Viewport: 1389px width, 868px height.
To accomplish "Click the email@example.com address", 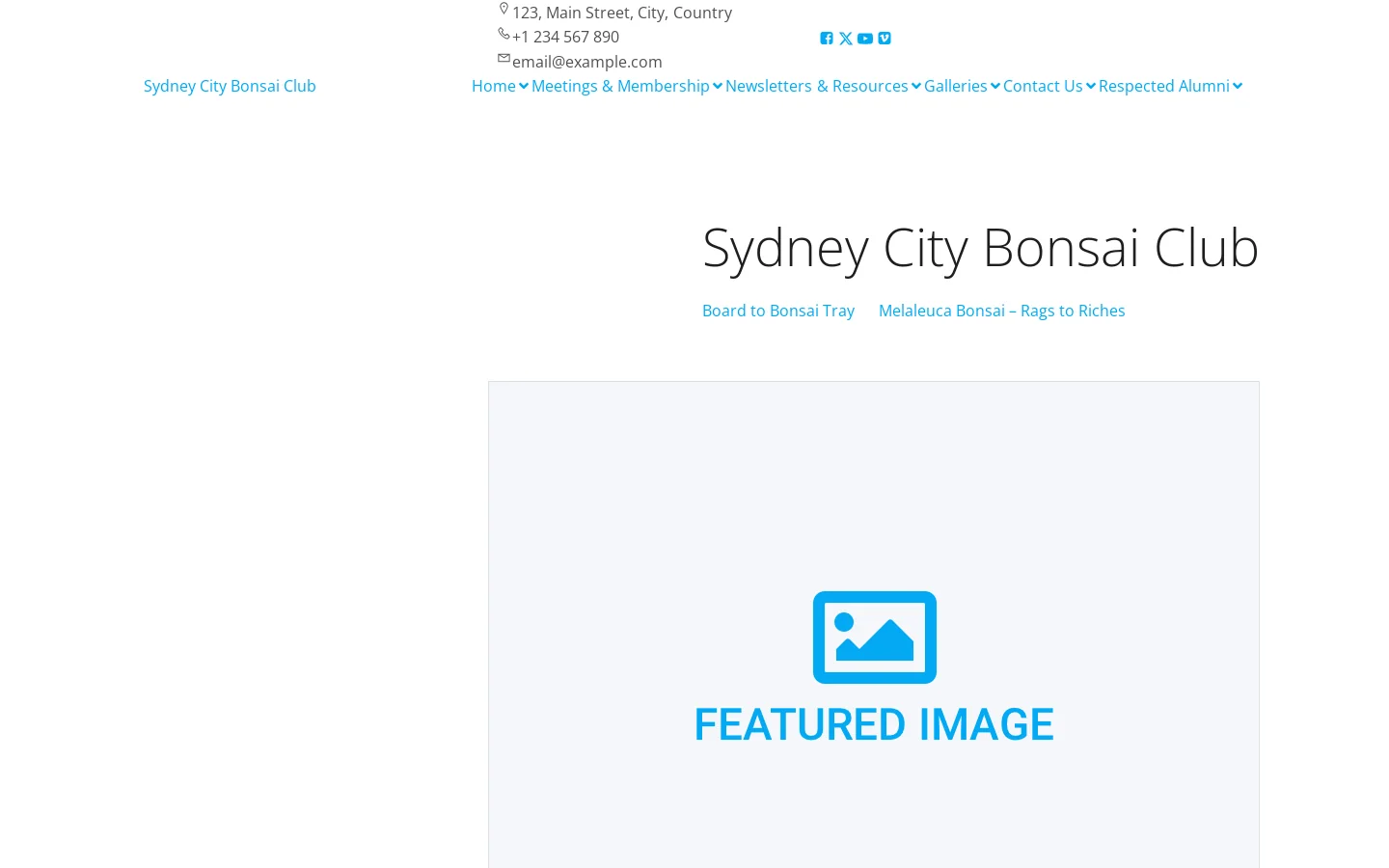I will click(587, 62).
